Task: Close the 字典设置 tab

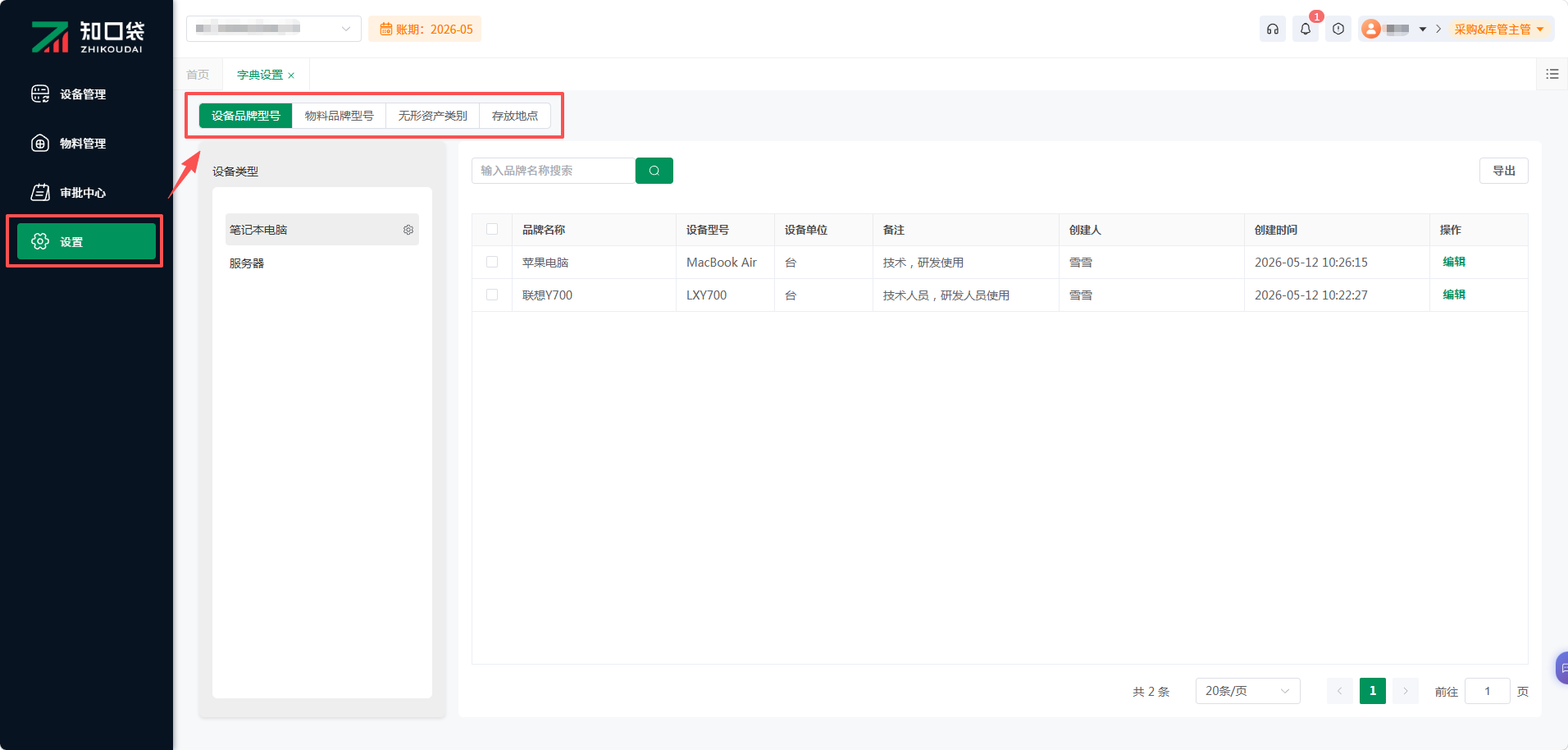Action: coord(291,75)
